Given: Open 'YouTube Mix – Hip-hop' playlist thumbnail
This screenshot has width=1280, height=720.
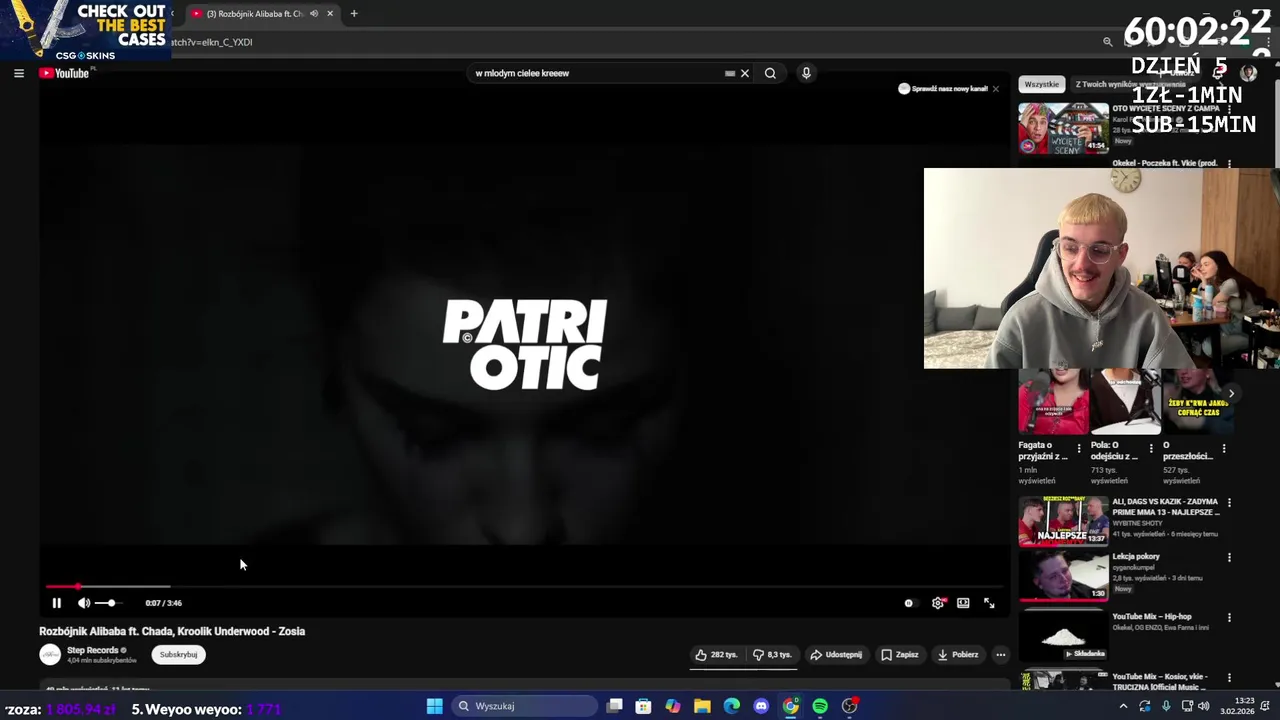Looking at the screenshot, I should pos(1064,636).
